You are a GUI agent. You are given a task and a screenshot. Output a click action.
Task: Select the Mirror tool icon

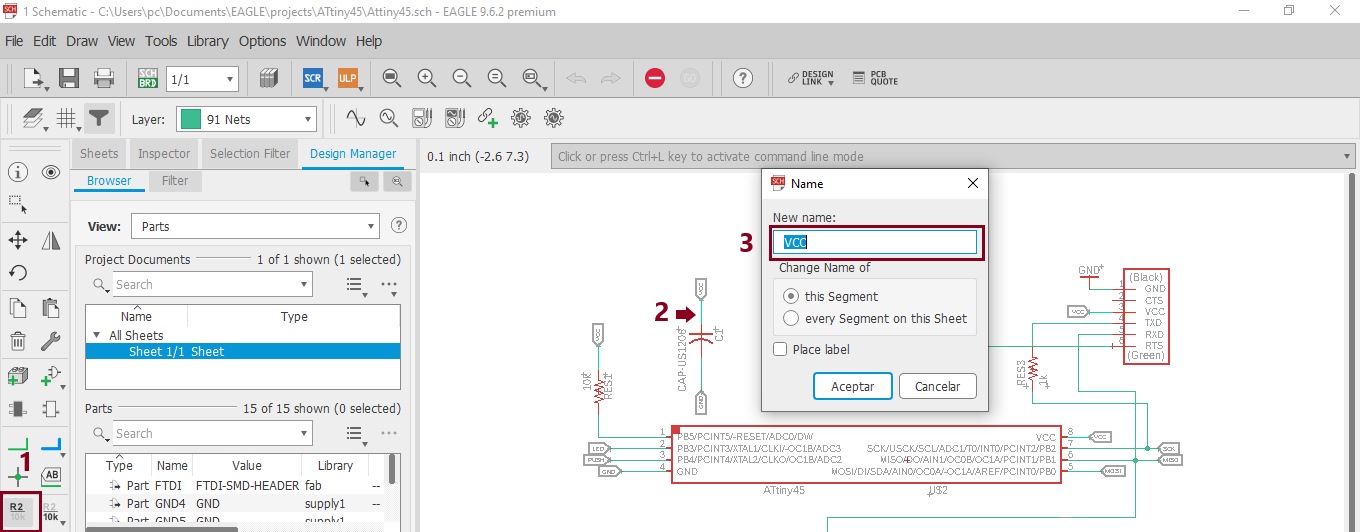pyautogui.click(x=51, y=240)
